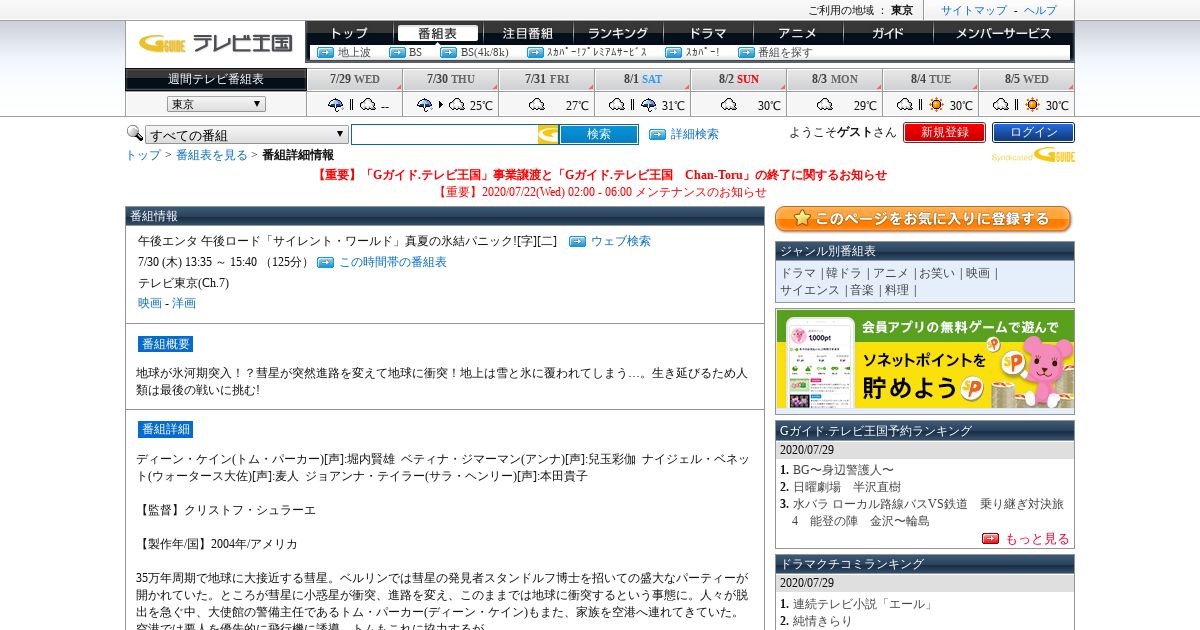Click the 番組表を見る breadcrumb link

point(212,155)
